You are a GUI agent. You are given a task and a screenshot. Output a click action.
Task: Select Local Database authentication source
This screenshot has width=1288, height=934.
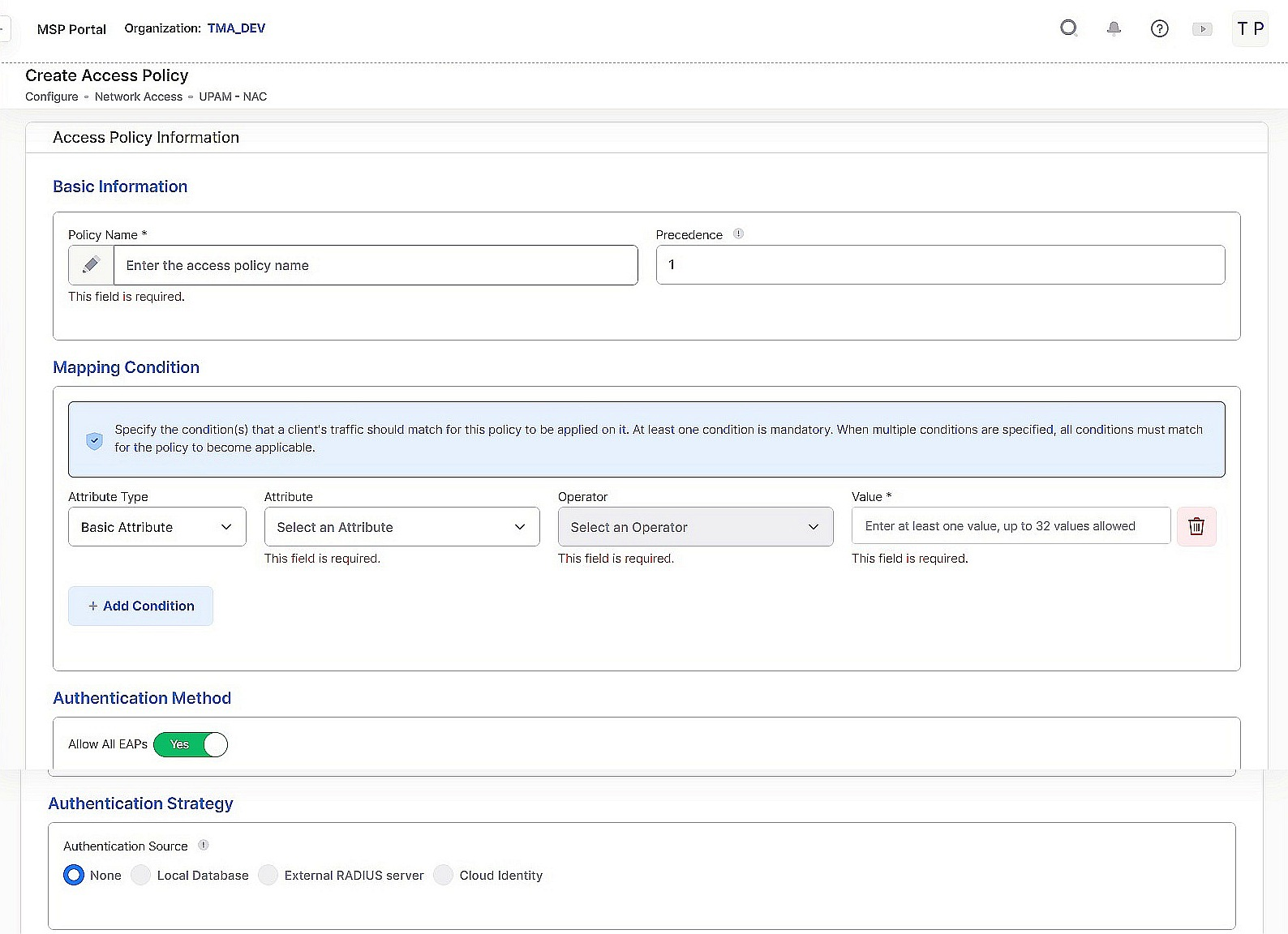point(141,875)
